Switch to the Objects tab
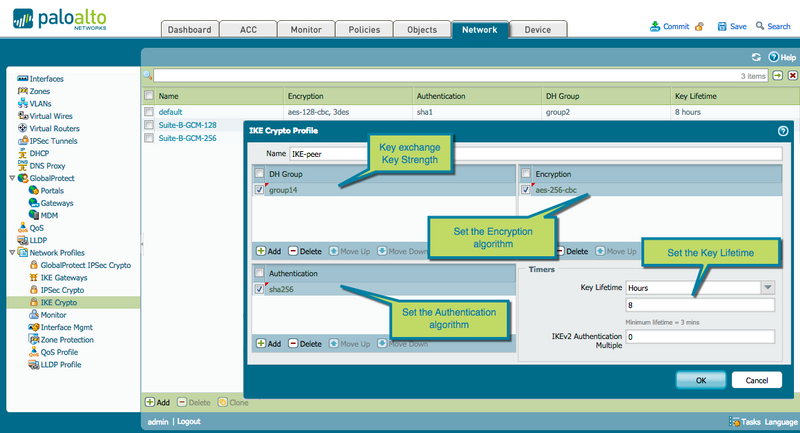This screenshot has height=433, width=800. point(422,30)
